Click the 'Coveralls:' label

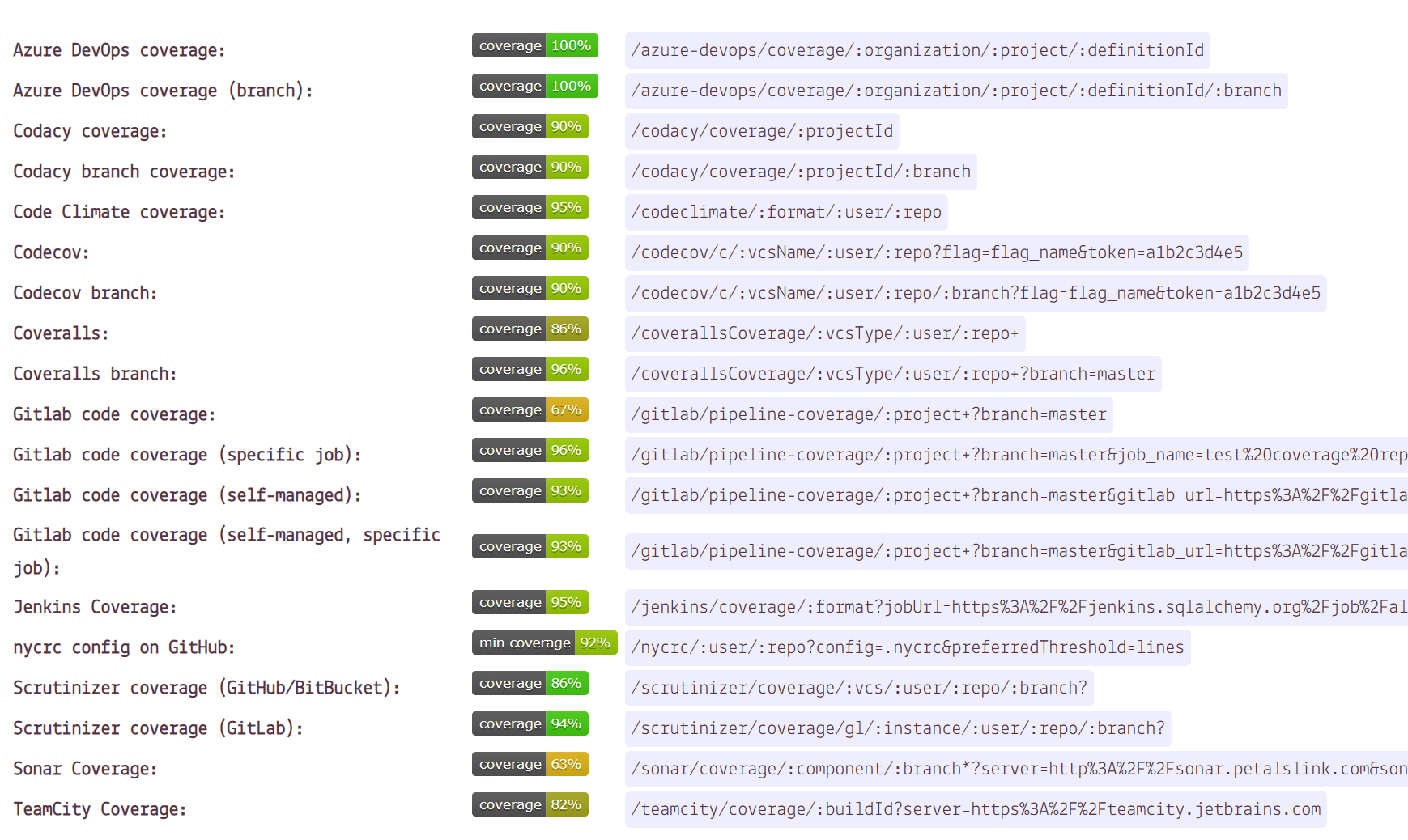[x=61, y=333]
